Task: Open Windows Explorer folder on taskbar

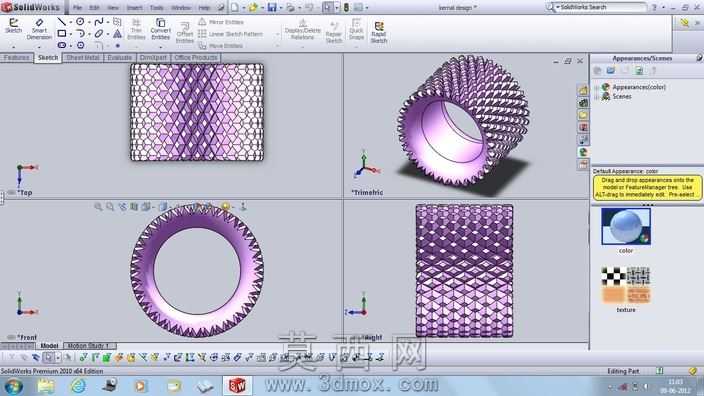Action: [46, 386]
